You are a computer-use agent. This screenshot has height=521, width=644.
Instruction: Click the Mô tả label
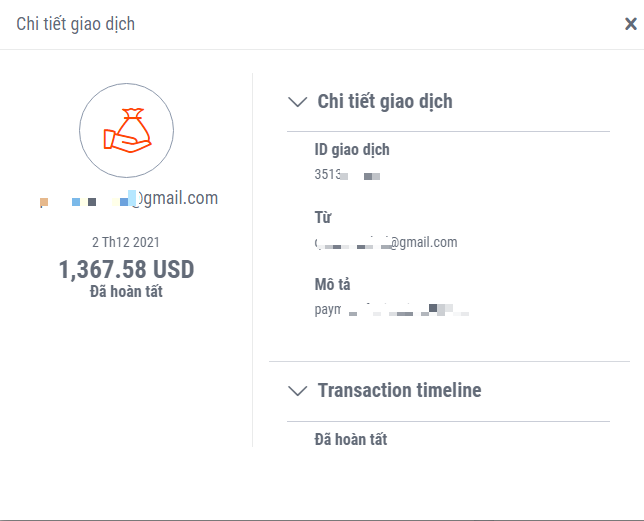[332, 285]
